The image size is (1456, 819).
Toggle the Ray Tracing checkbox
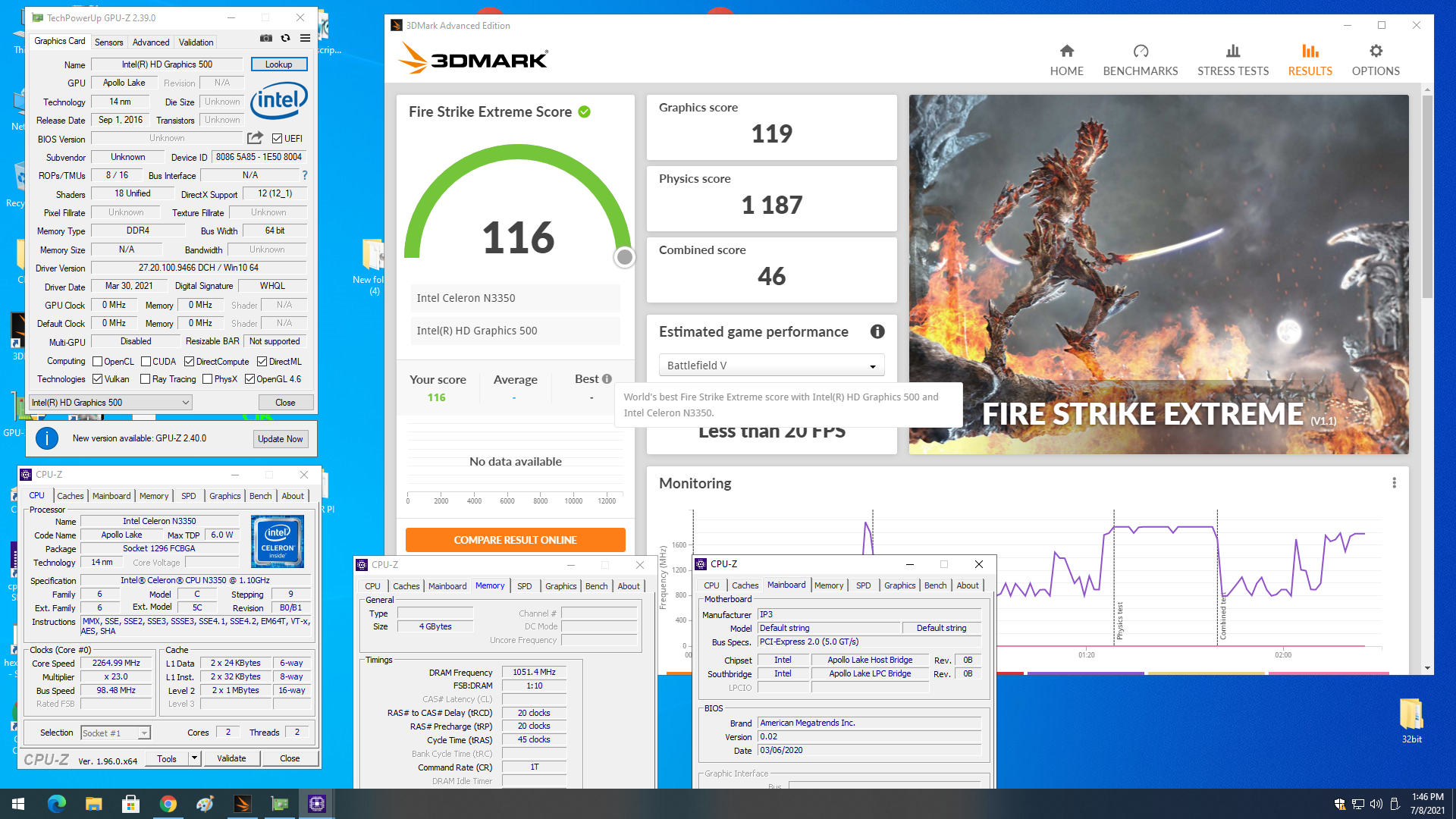pyautogui.click(x=146, y=379)
